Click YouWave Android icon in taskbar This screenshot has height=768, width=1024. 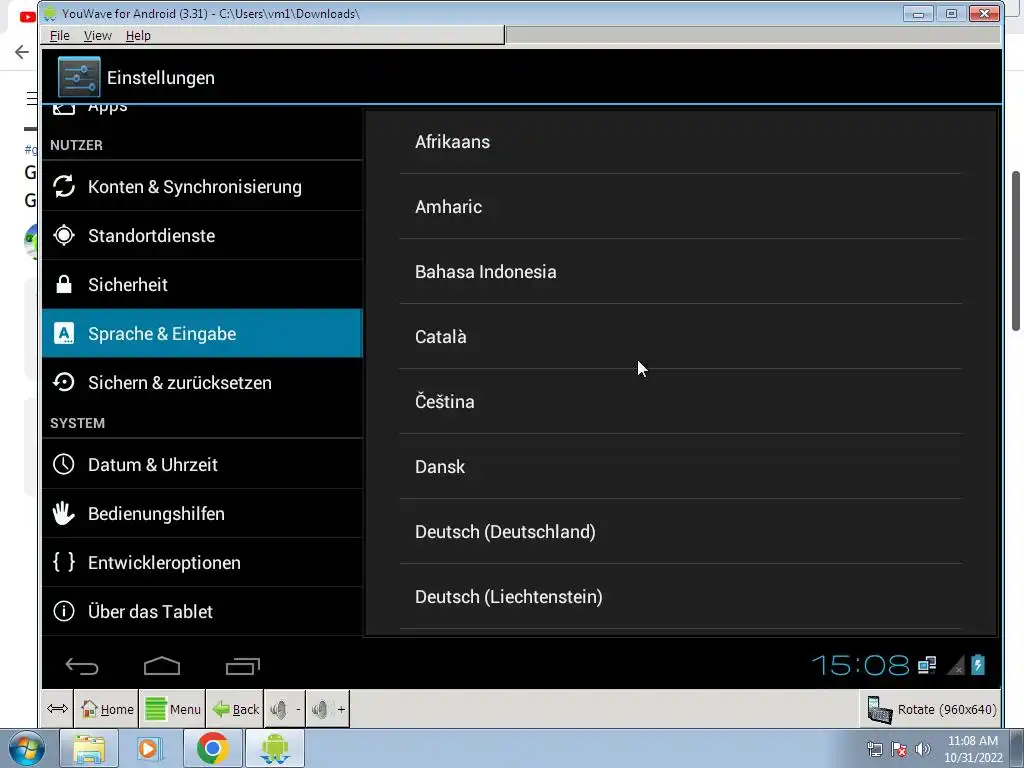coord(274,749)
